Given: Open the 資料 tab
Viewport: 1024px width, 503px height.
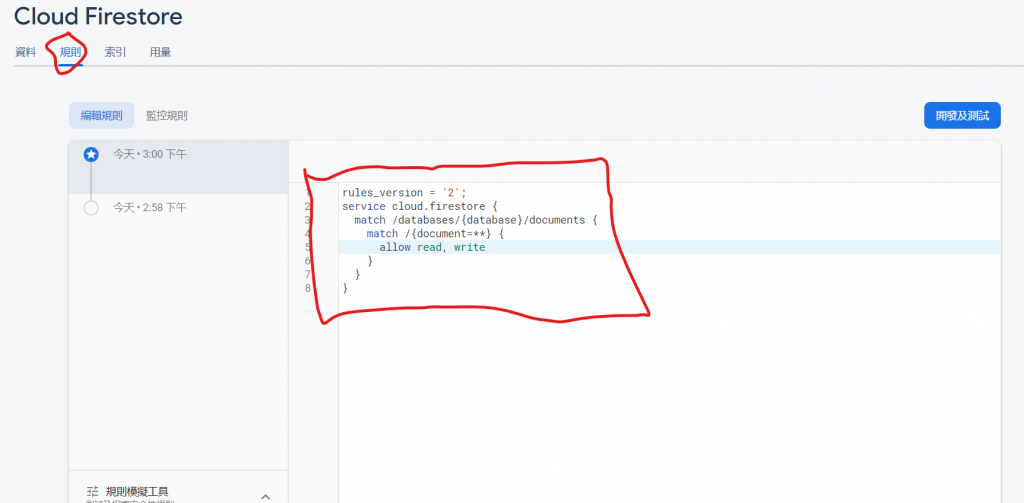Looking at the screenshot, I should point(25,52).
